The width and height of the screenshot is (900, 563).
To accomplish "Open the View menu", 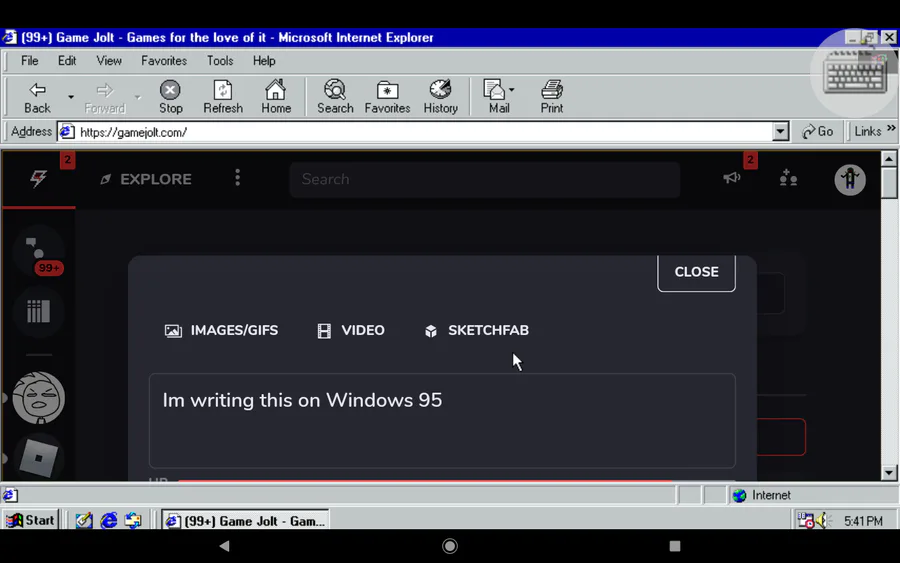I will point(108,61).
